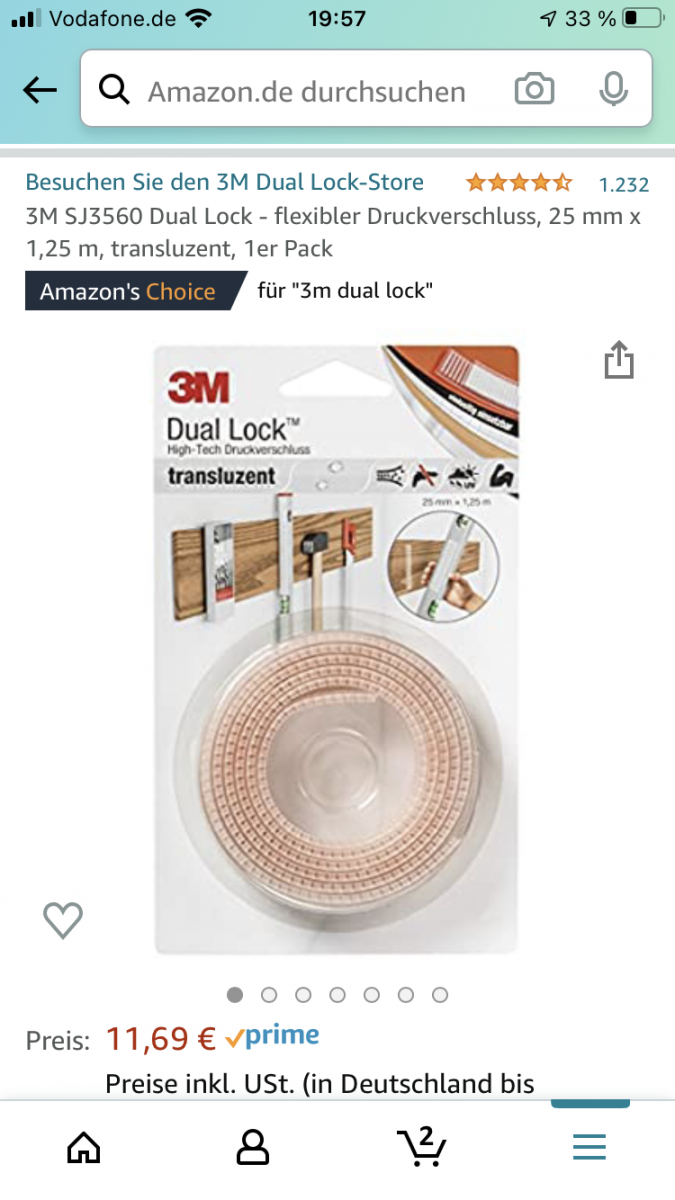
Task: Tap the microphone voice search icon
Action: [613, 91]
